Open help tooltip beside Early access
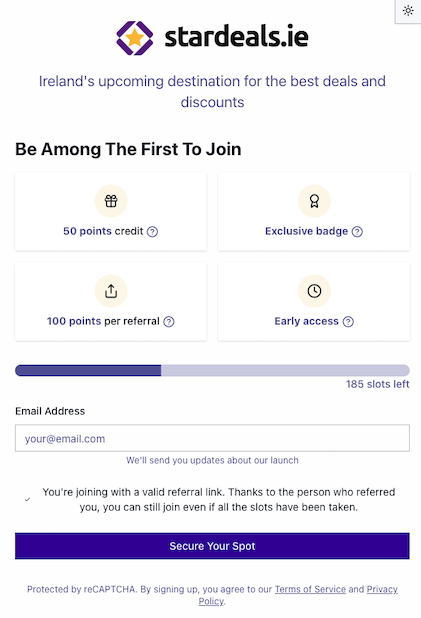Image resolution: width=421 pixels, height=618 pixels. pyautogui.click(x=348, y=322)
